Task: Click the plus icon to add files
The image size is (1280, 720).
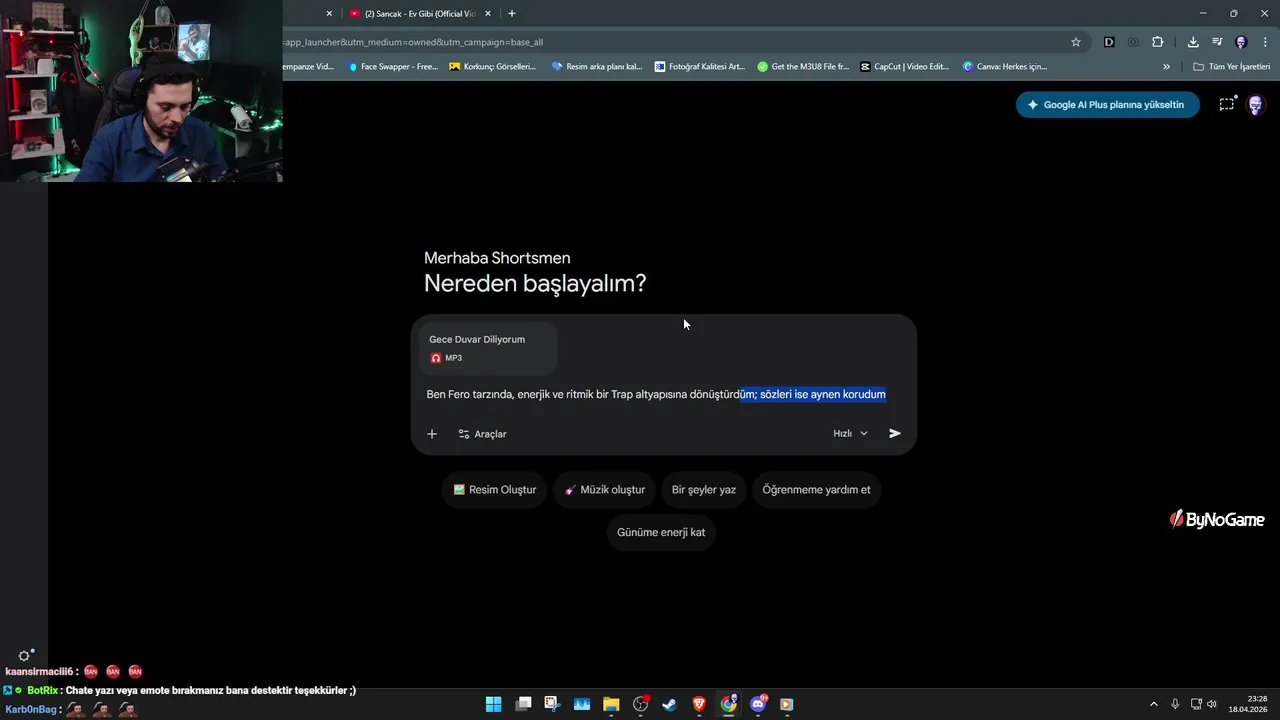Action: pos(432,434)
